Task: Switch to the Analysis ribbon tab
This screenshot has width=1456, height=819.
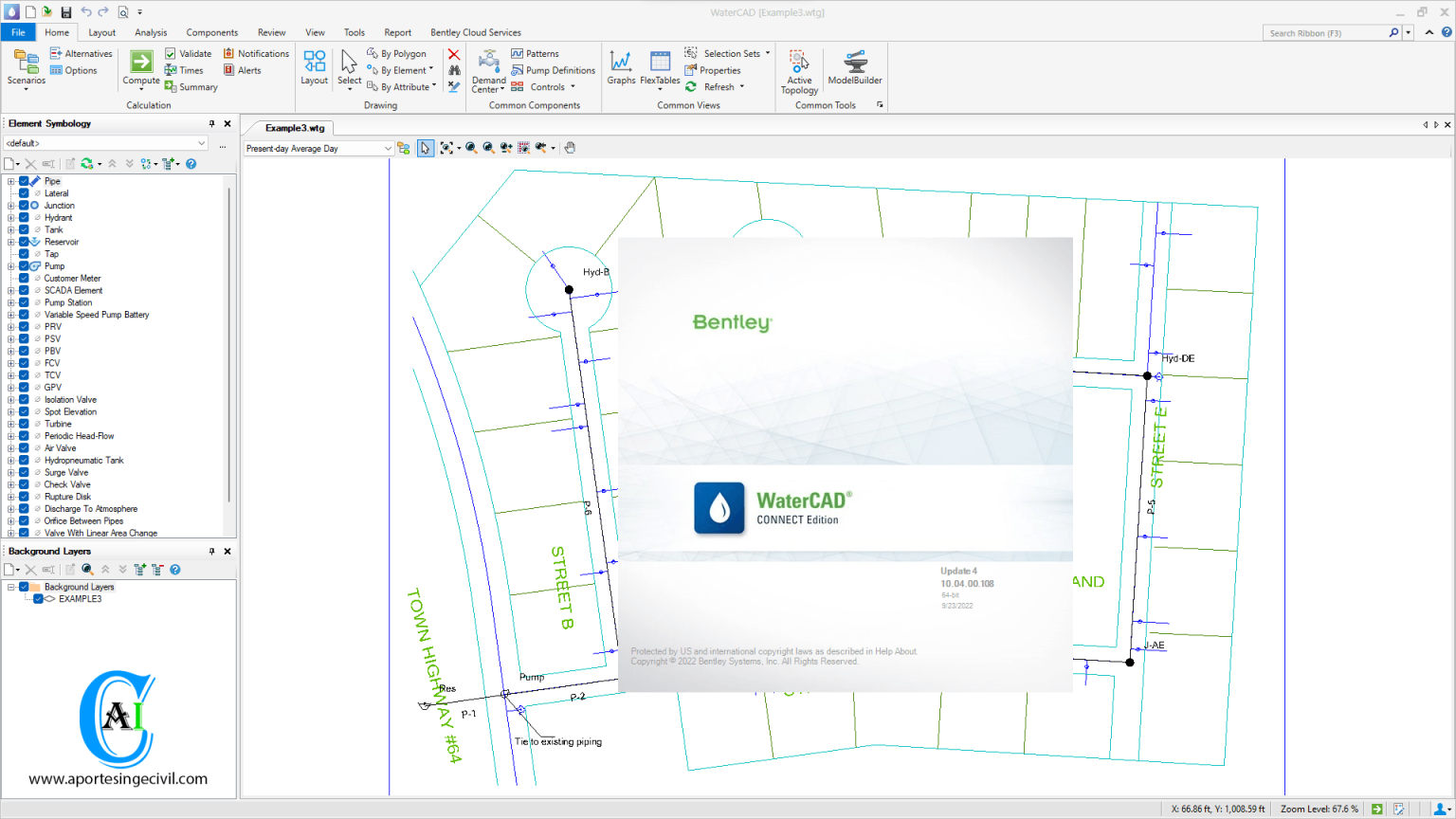Action: pos(151,31)
